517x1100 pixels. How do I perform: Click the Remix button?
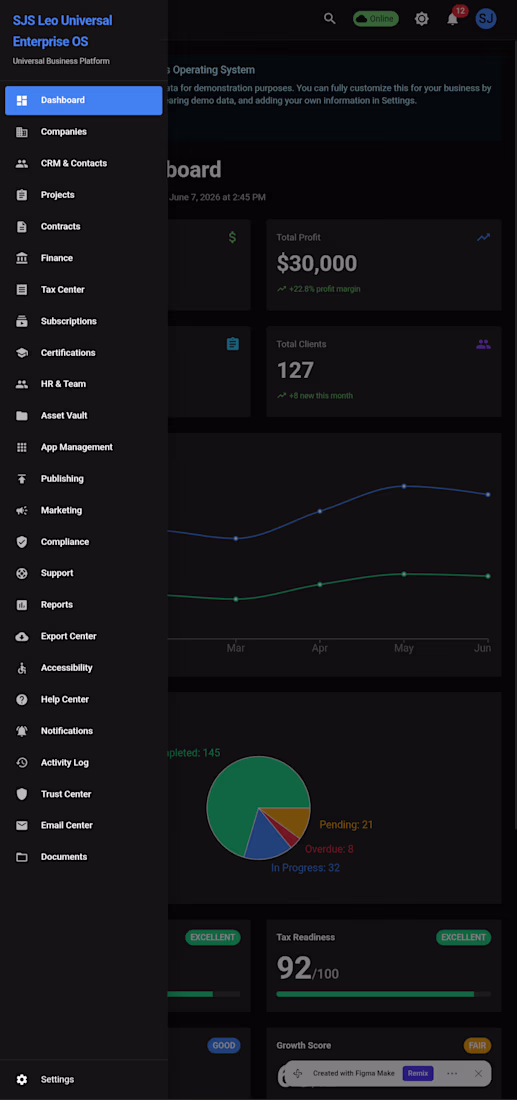(418, 1073)
